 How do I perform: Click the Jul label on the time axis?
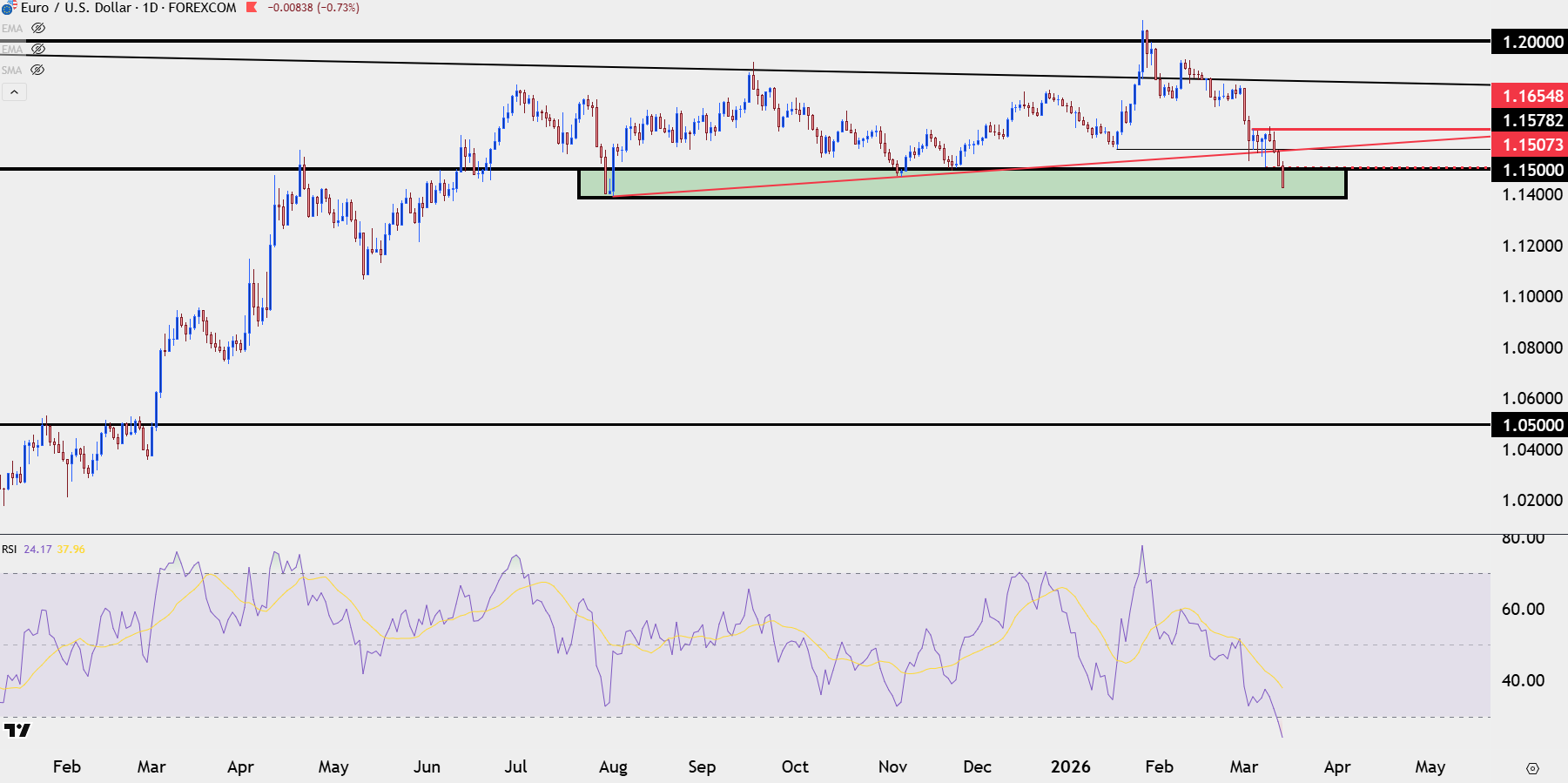pyautogui.click(x=515, y=766)
